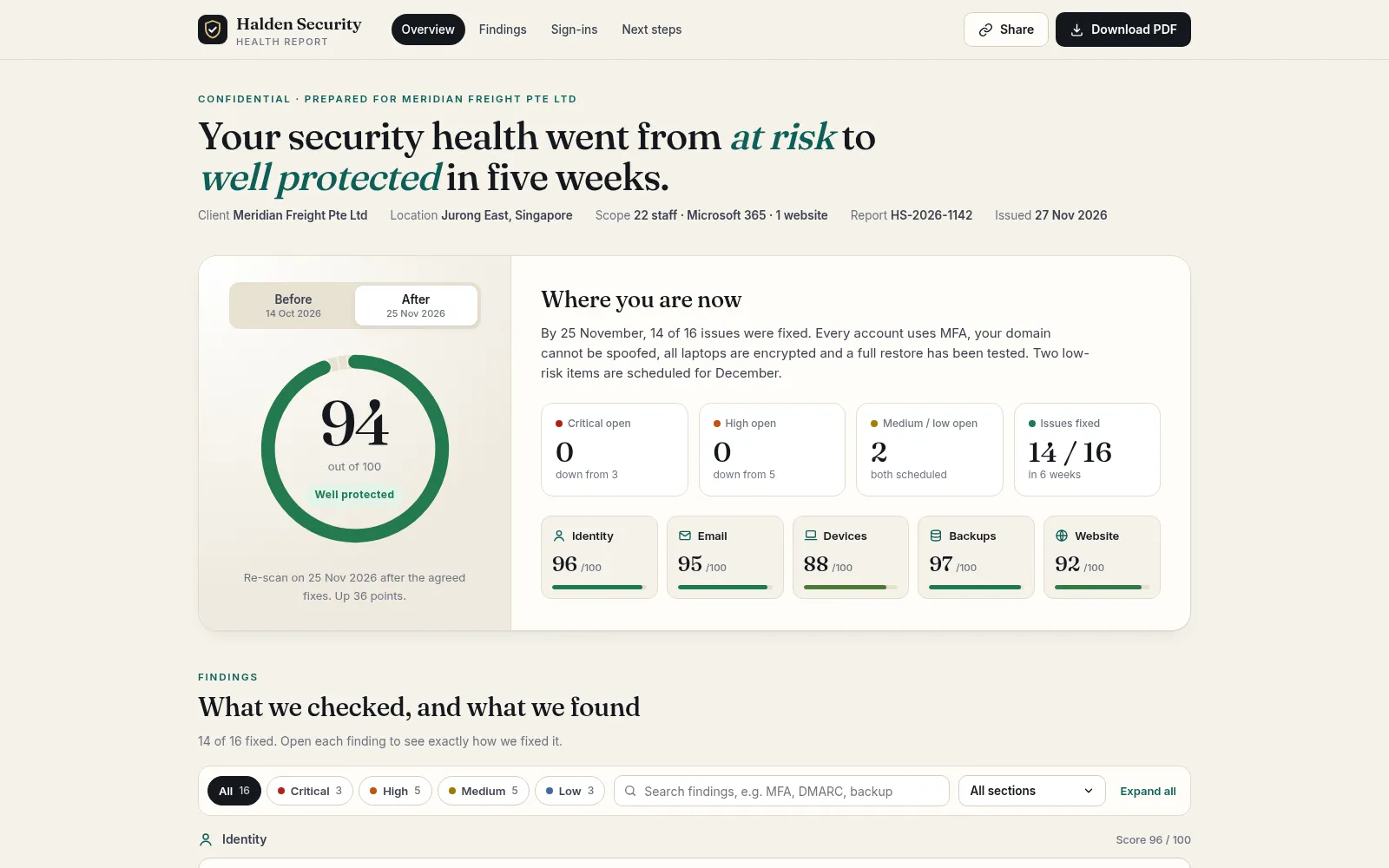
Task: Click the Medium / low open stat card
Action: (x=930, y=450)
